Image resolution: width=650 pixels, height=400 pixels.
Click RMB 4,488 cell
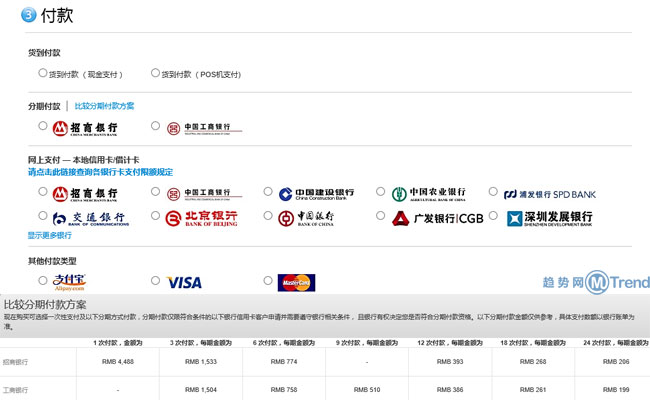pos(118,361)
